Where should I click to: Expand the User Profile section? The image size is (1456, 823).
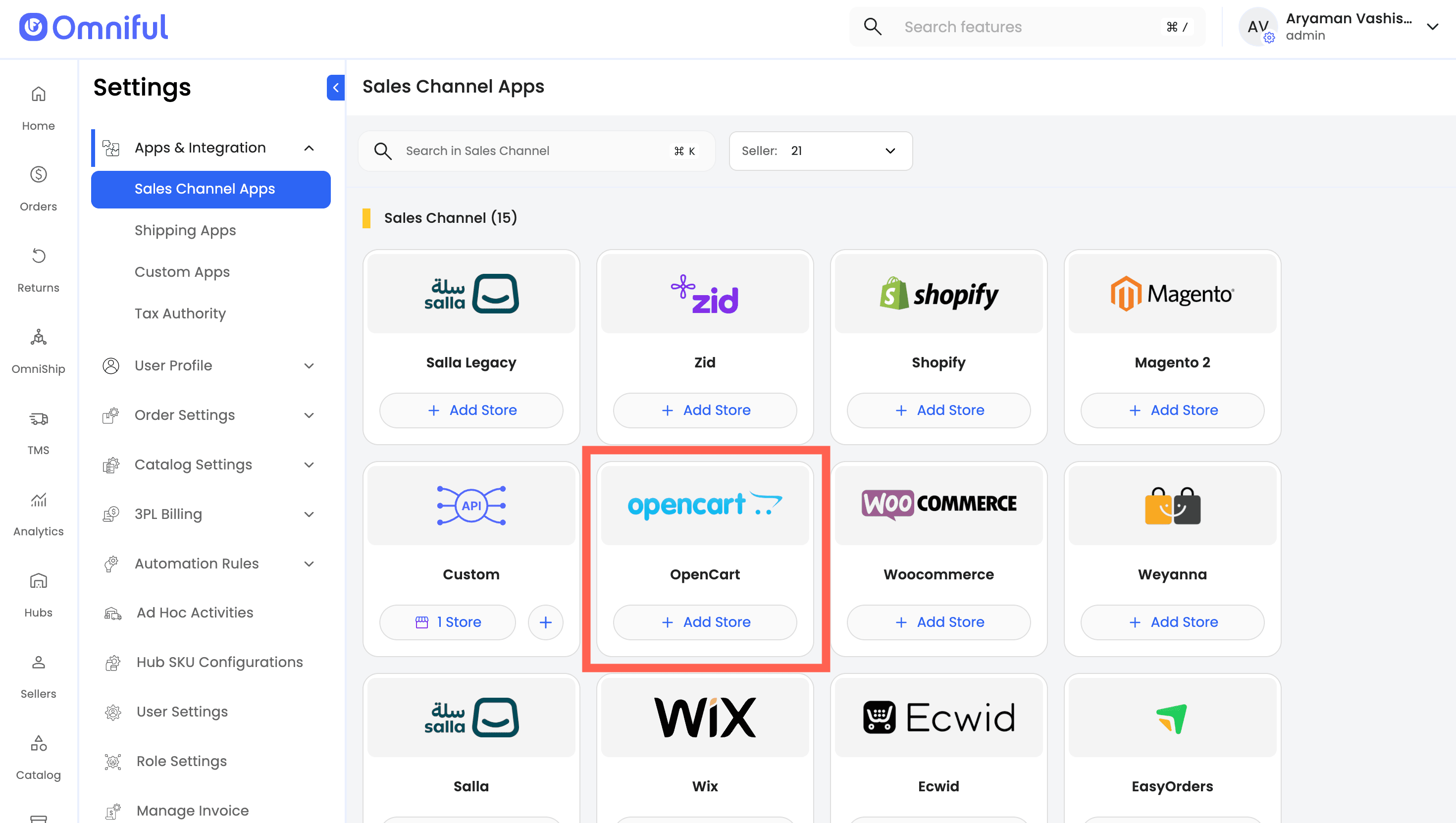click(309, 366)
